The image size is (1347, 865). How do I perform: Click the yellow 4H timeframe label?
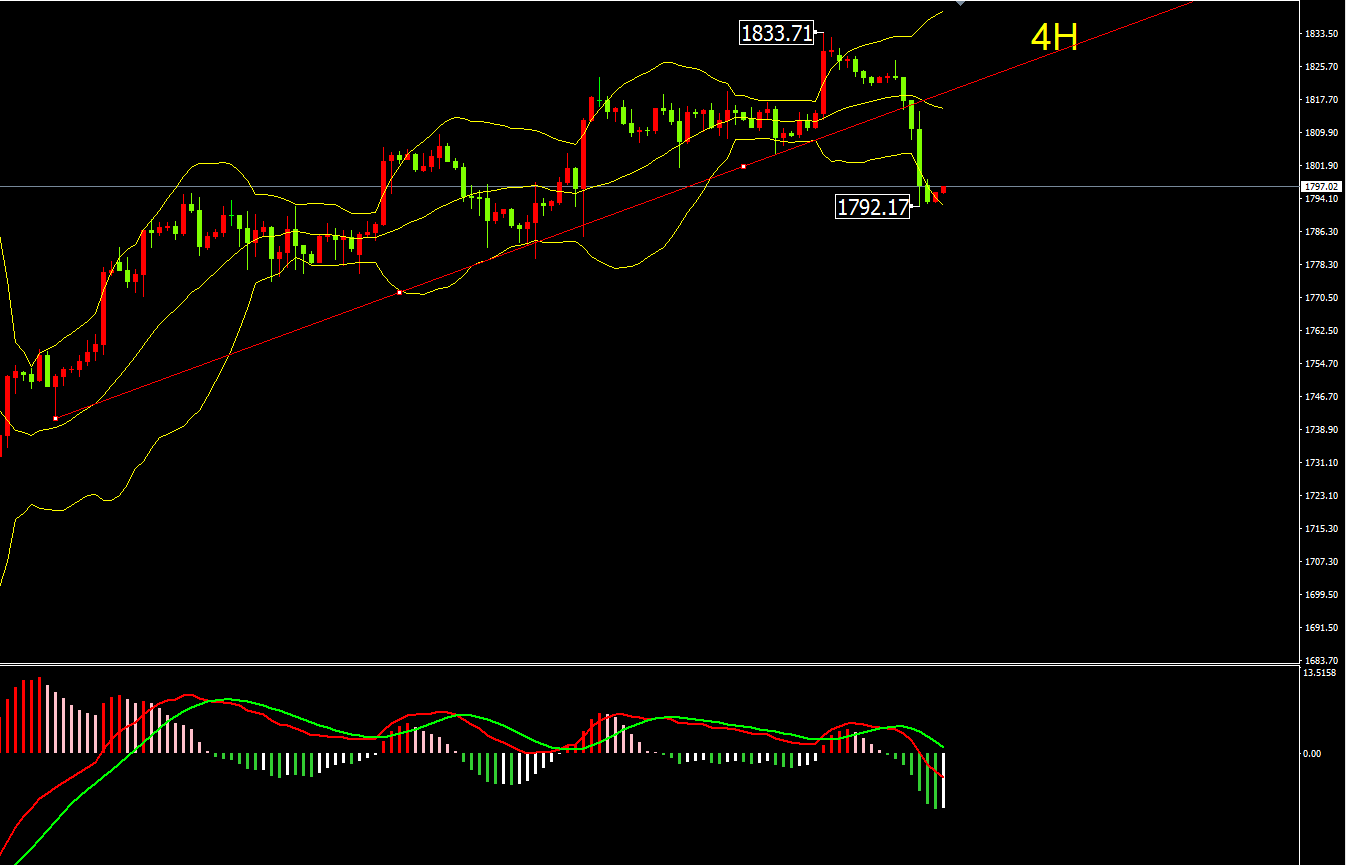[x=1054, y=38]
